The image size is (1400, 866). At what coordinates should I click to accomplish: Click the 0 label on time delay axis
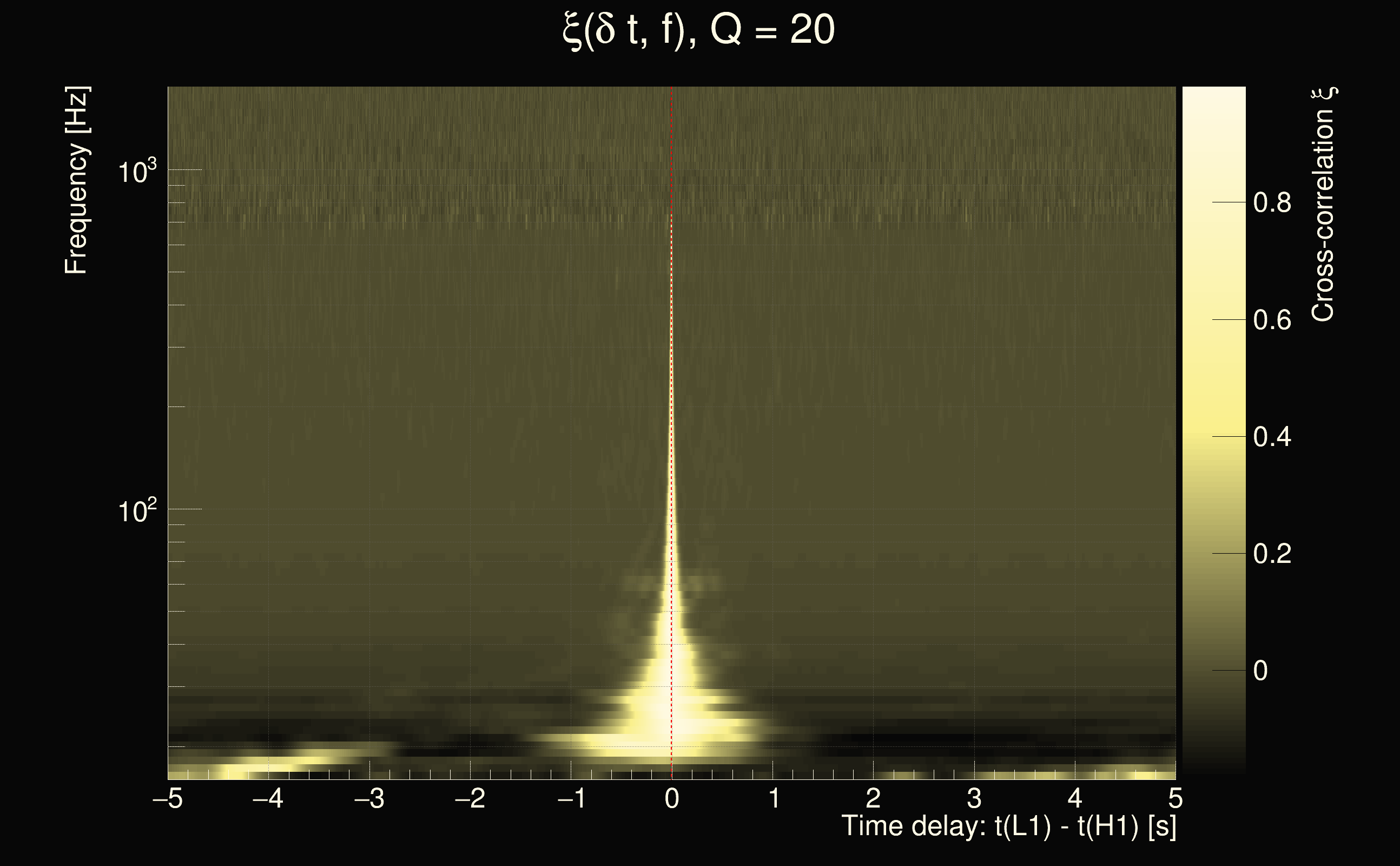(672, 798)
